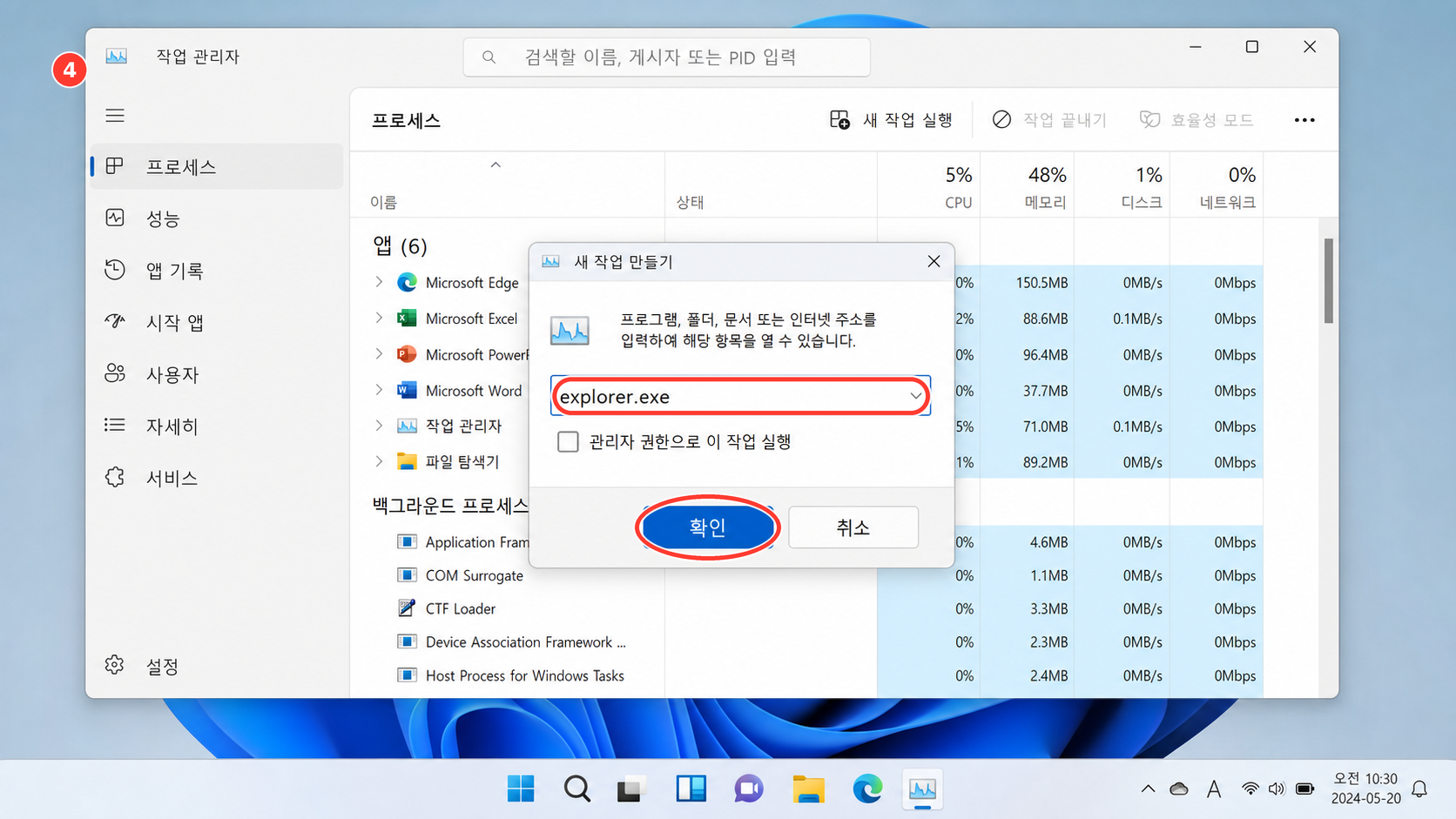Close the 새 작업 만들기 dialog

[934, 261]
